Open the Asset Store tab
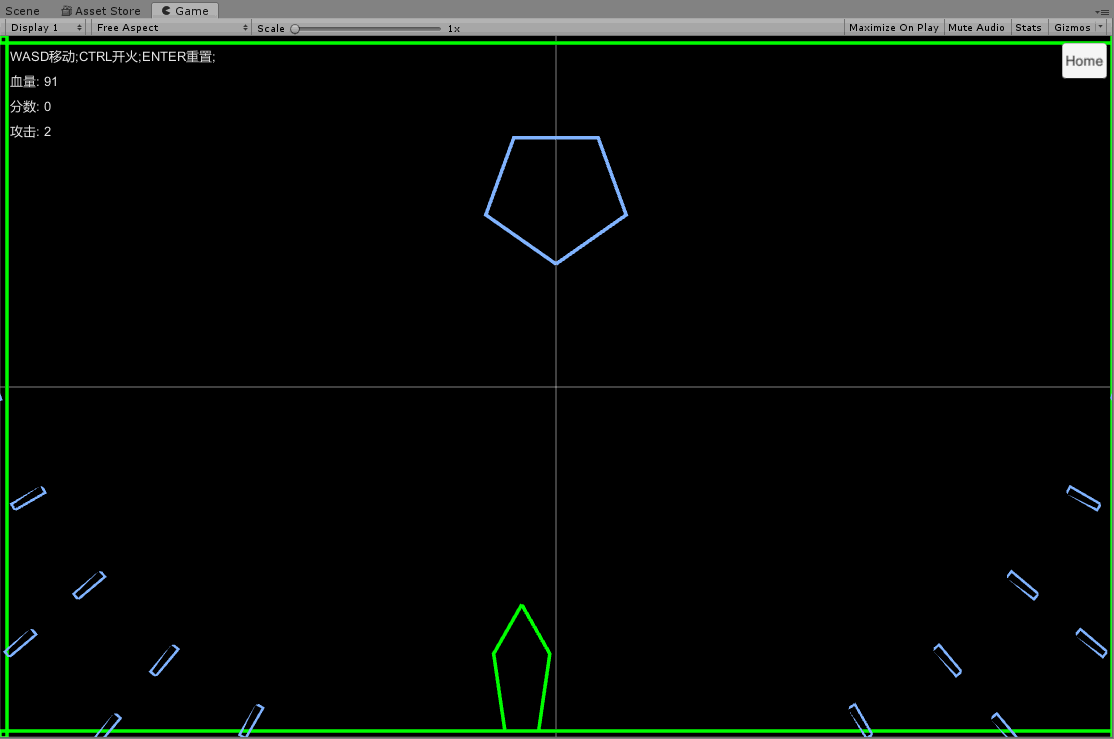1114x739 pixels. [101, 11]
